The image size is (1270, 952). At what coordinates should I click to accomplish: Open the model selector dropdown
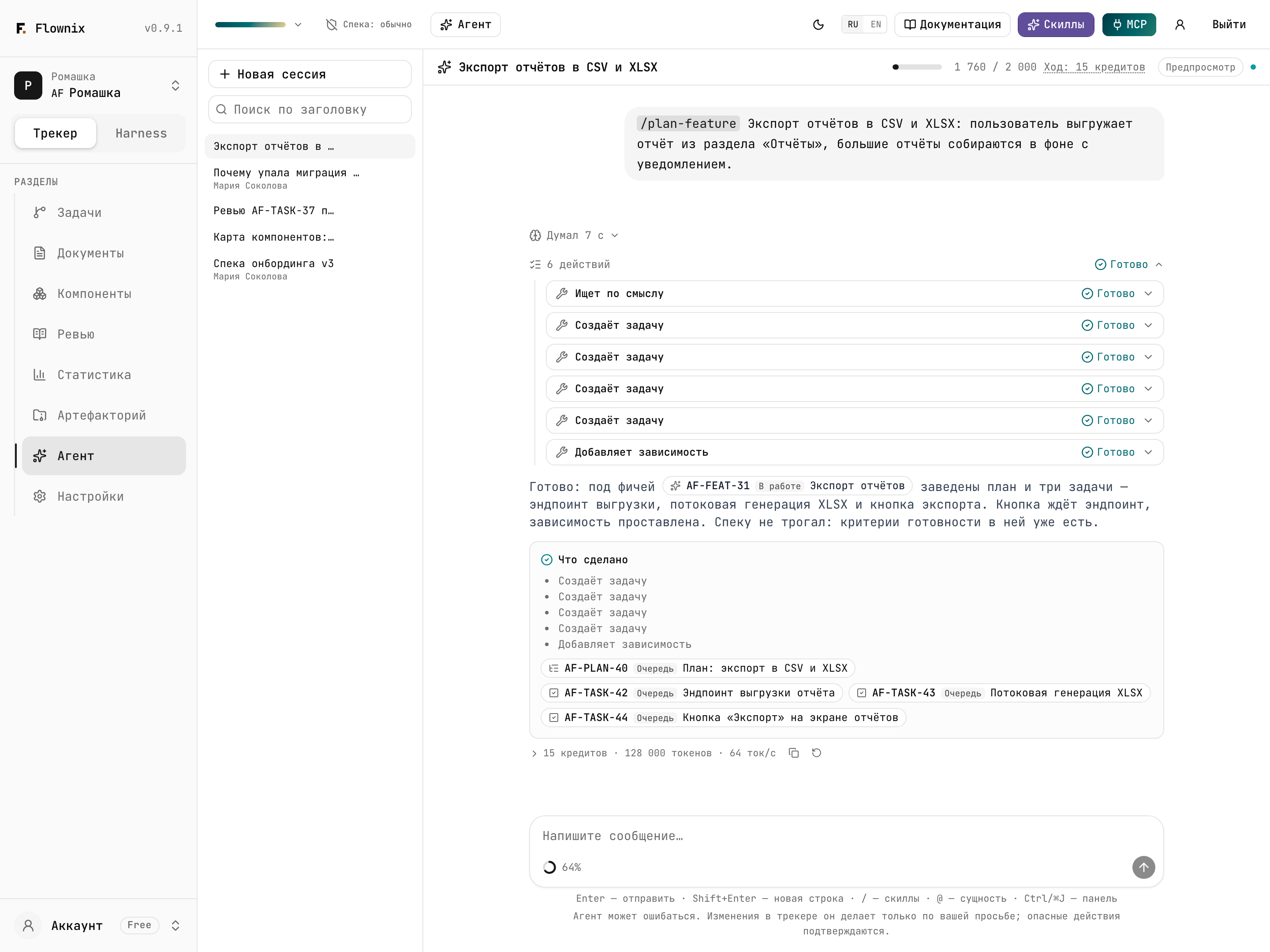258,25
